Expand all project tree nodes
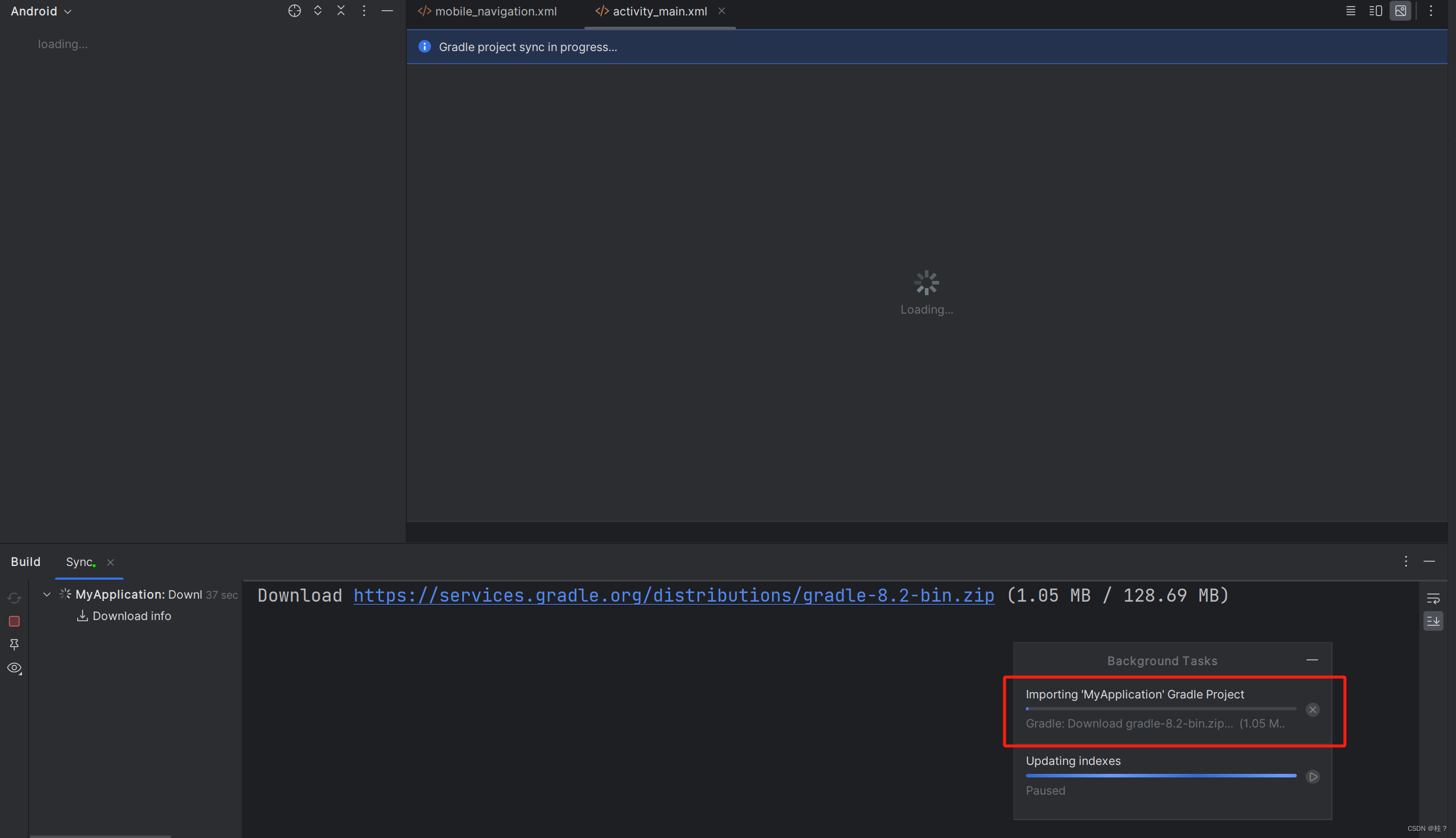This screenshot has height=838, width=1456. [x=318, y=11]
